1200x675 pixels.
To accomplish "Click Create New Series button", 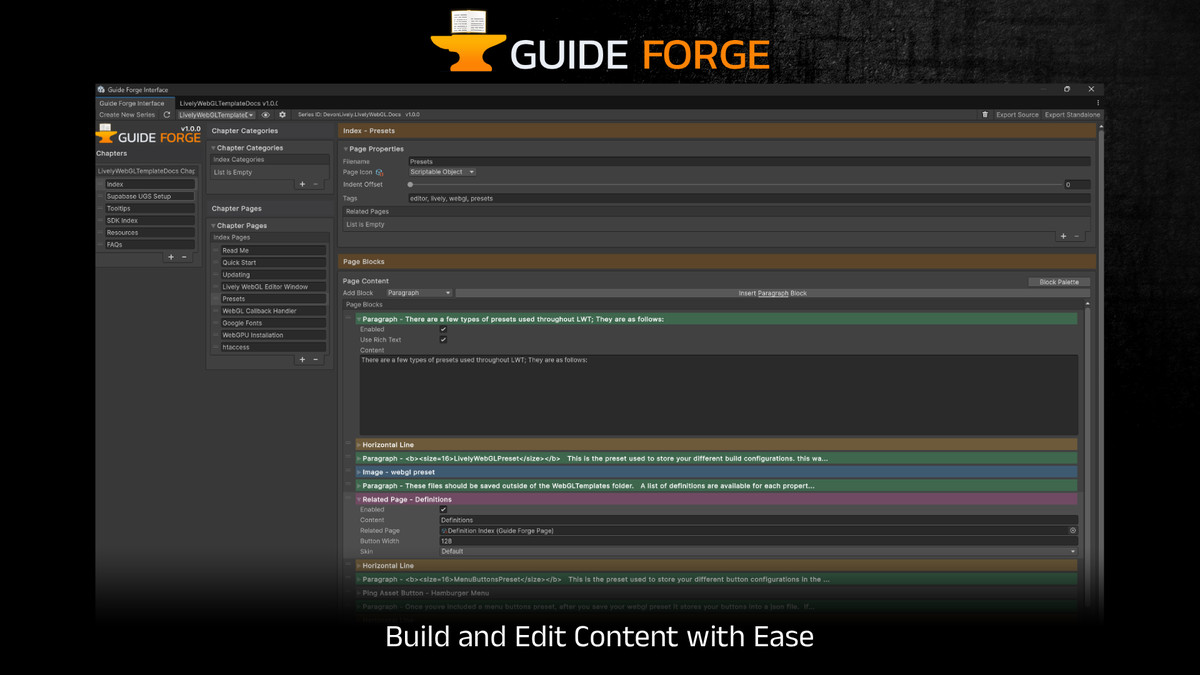I will (127, 115).
